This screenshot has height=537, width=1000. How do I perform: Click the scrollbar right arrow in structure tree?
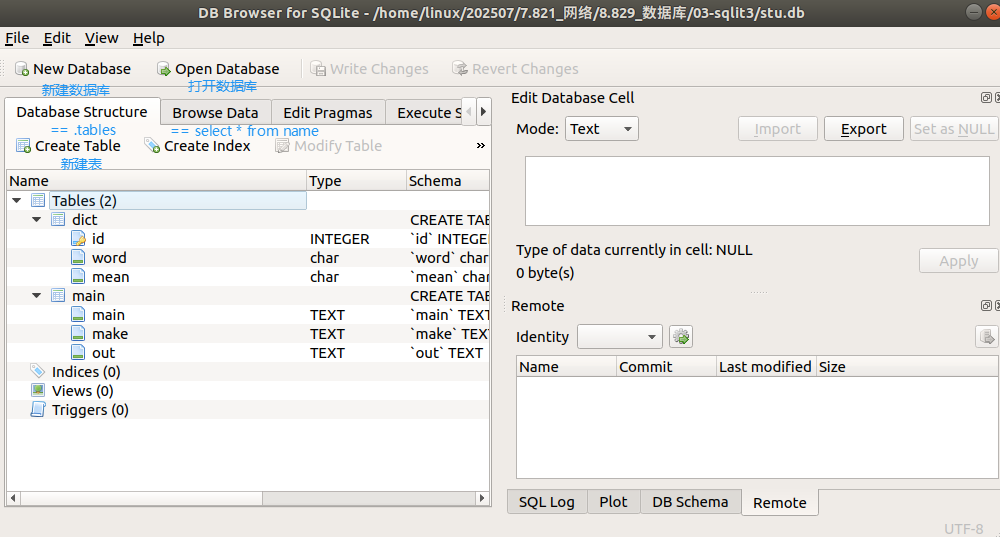click(x=482, y=498)
